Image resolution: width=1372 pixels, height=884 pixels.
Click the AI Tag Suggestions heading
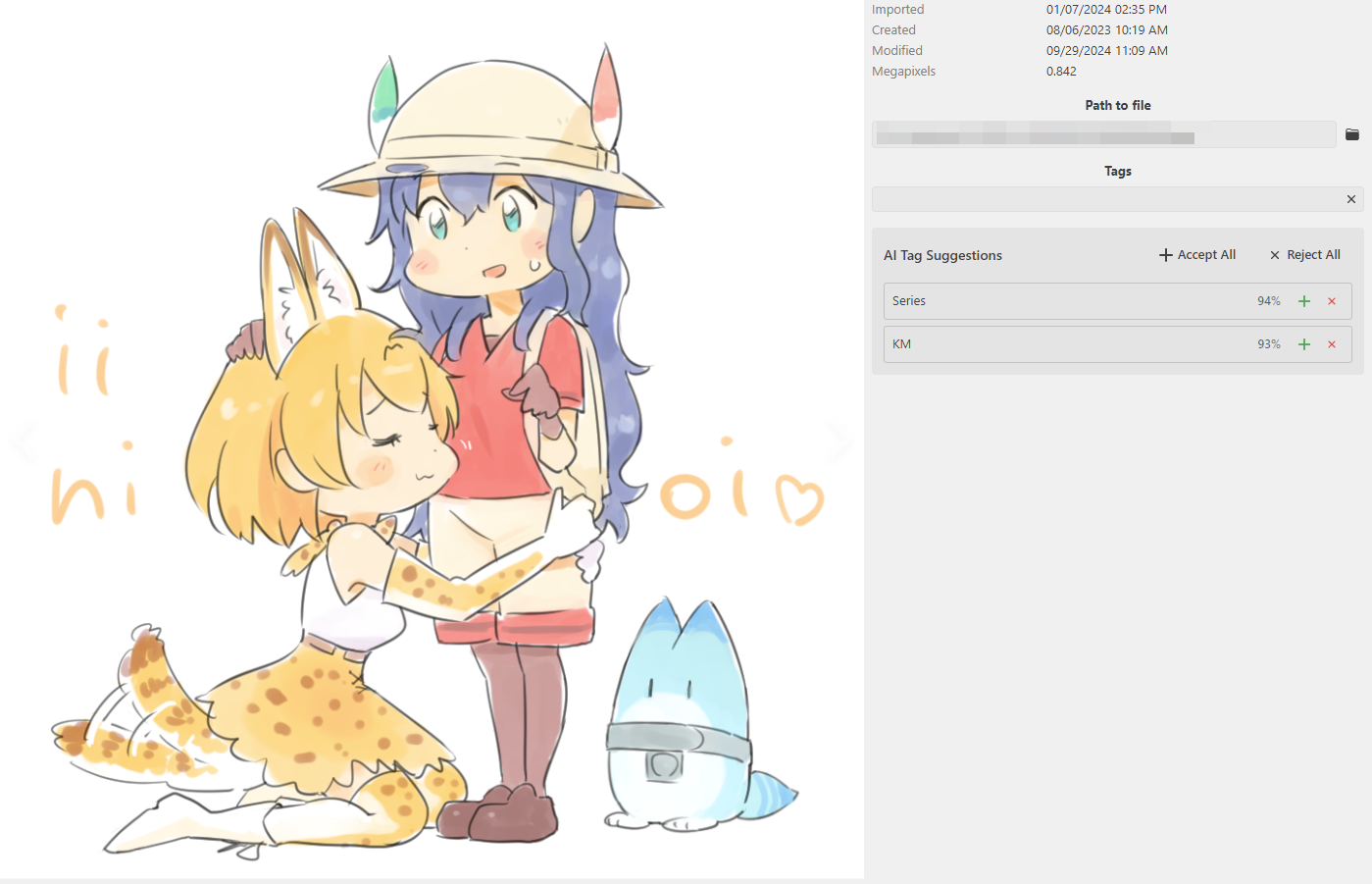(x=943, y=255)
